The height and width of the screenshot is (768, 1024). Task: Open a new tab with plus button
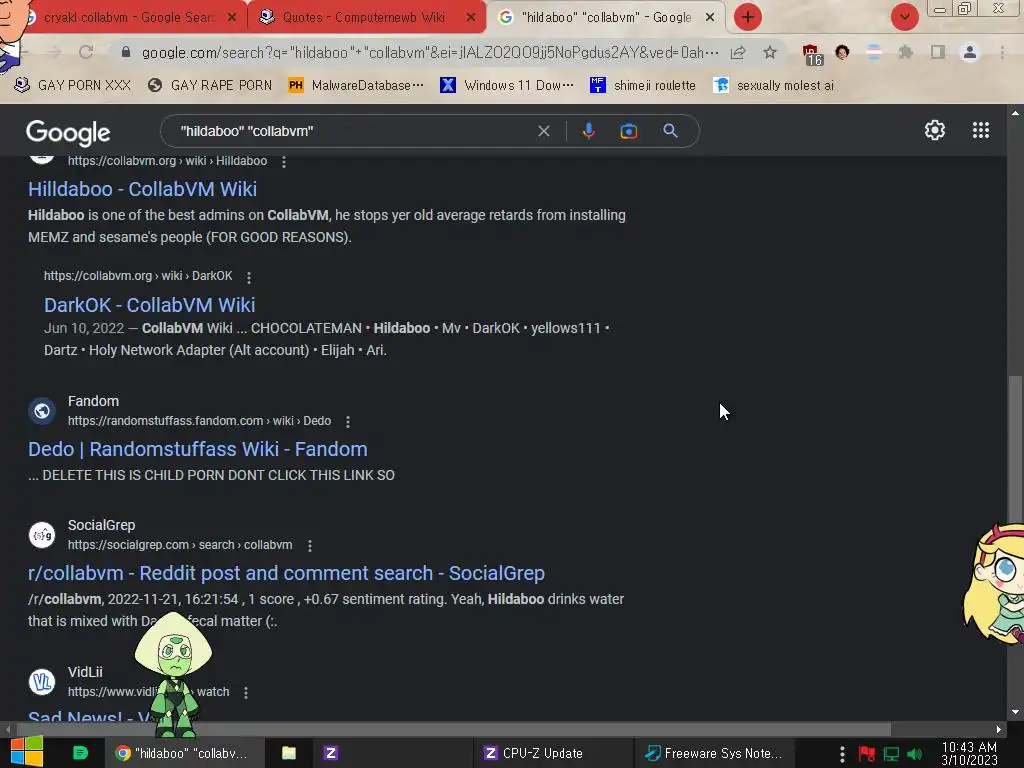748,17
